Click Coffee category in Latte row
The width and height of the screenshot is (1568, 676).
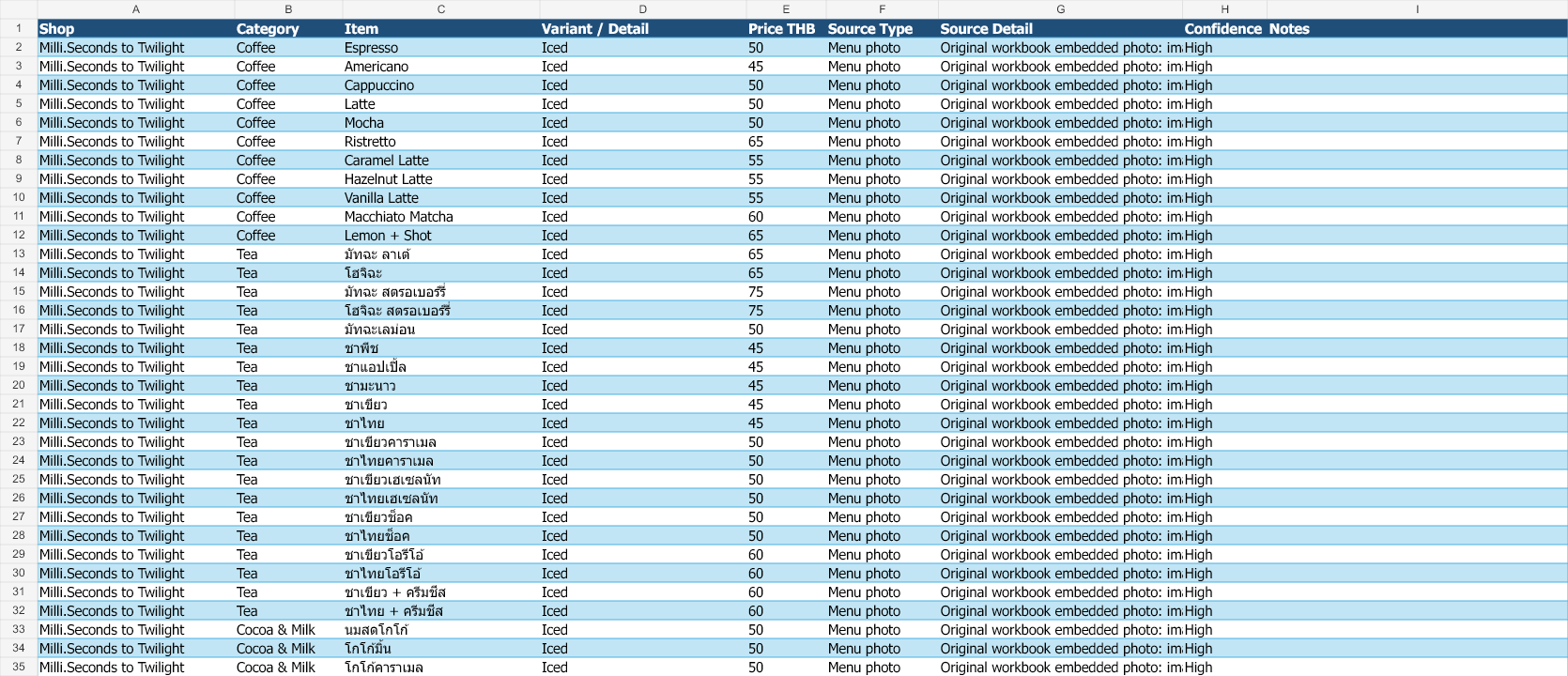tap(288, 104)
